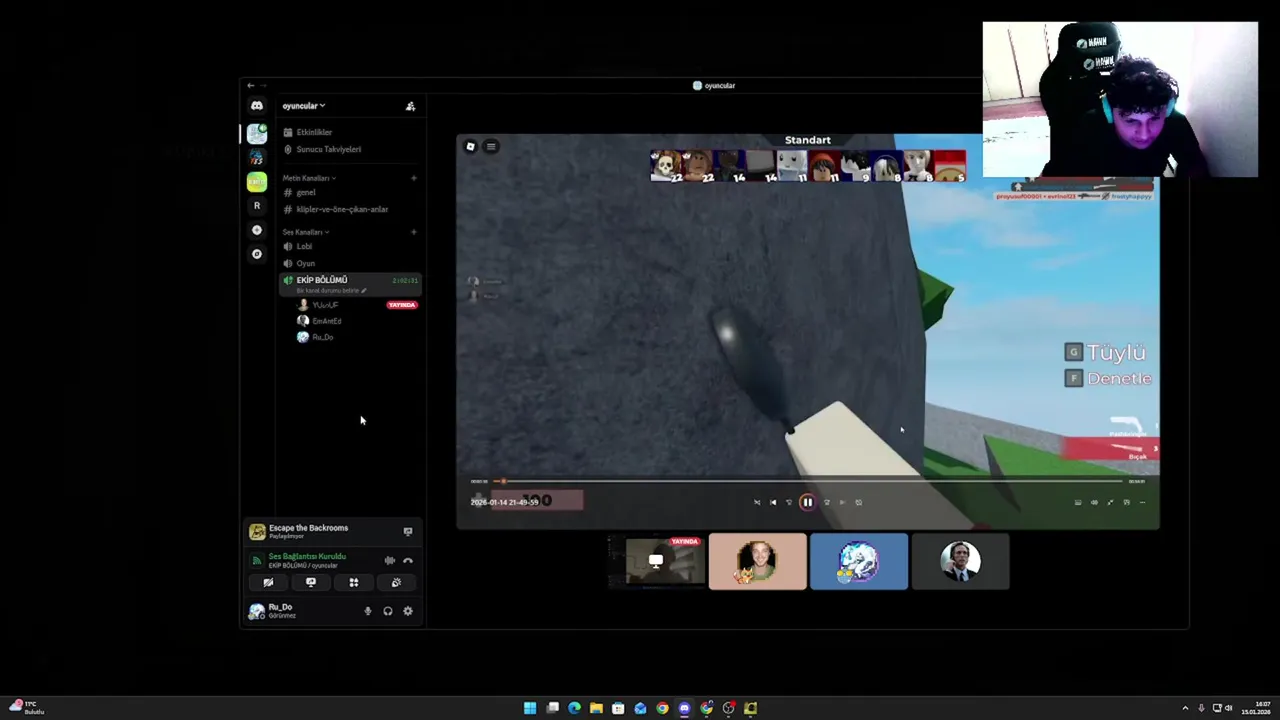Select the participant tile with suited man
Viewport: 1280px width, 720px height.
pyautogui.click(x=961, y=562)
